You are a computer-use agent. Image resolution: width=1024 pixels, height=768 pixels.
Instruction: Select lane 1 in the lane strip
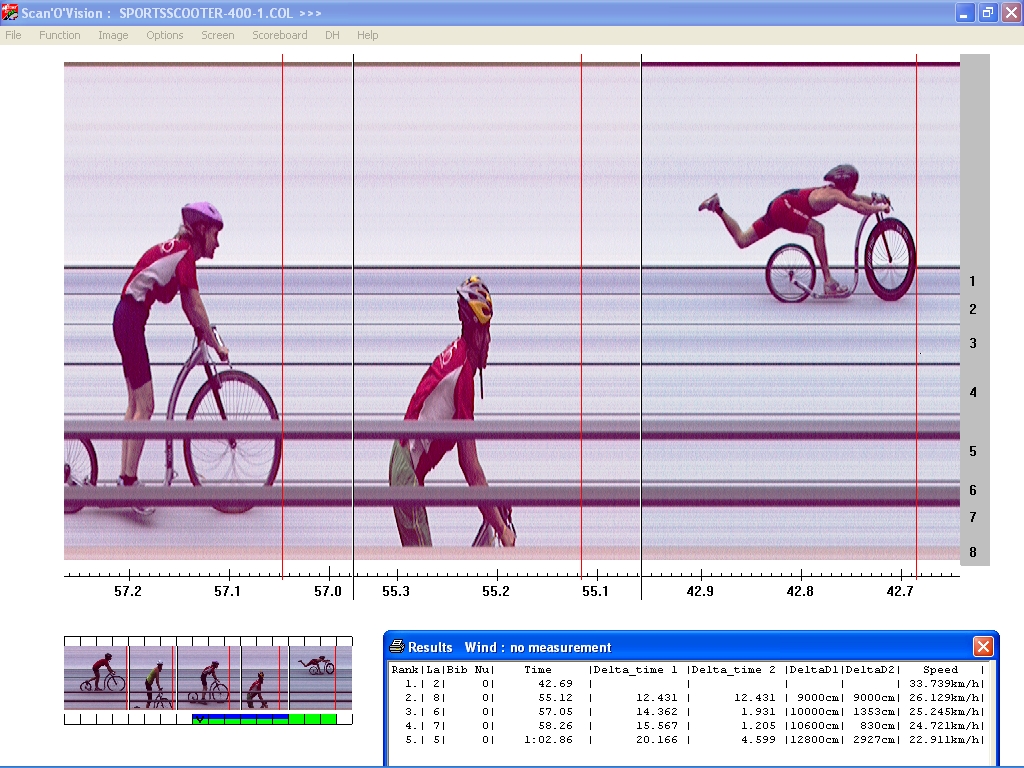click(973, 282)
